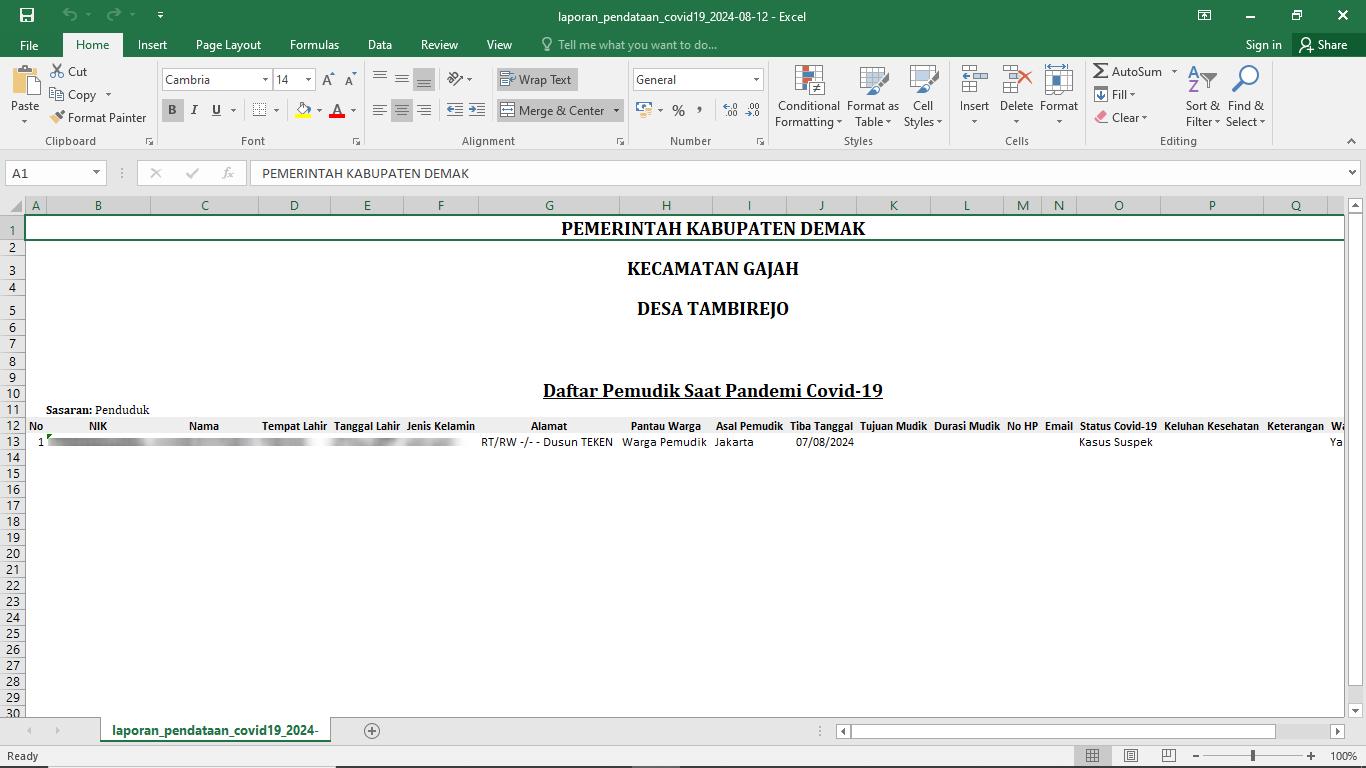The image size is (1366, 768).
Task: Click the Comma Style icon
Action: [x=700, y=110]
